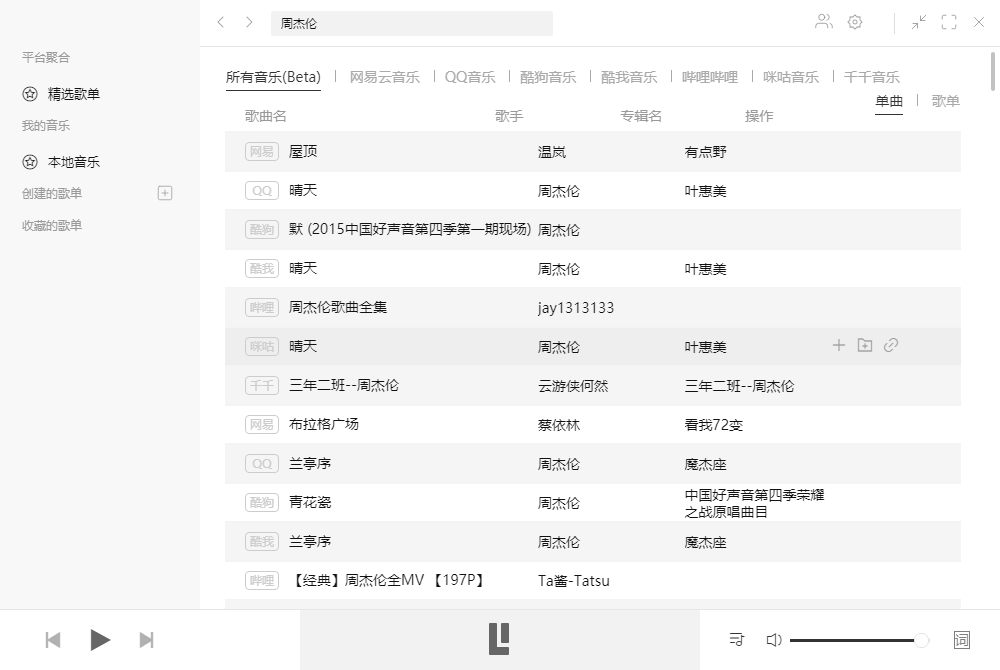Keep results on 单曲 view
The height and width of the screenshot is (670, 1000).
889,100
